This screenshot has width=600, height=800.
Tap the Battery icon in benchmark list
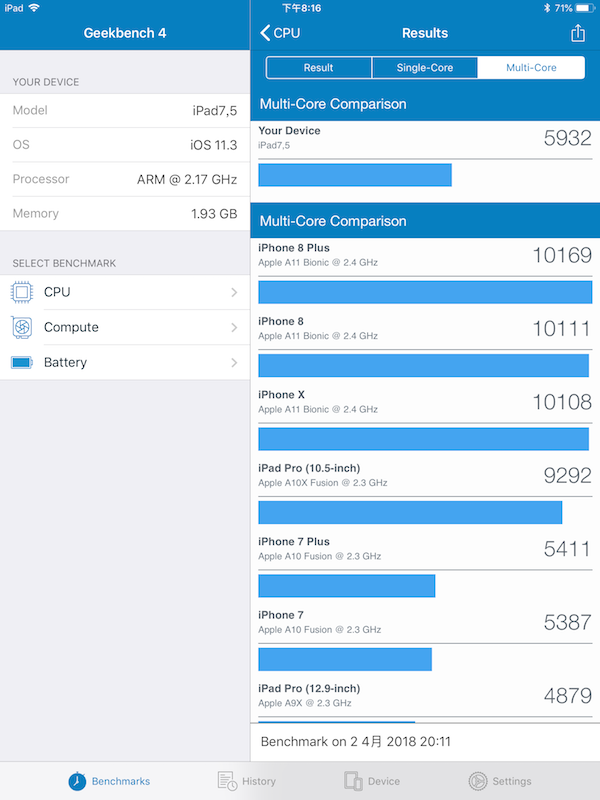click(x=22, y=363)
